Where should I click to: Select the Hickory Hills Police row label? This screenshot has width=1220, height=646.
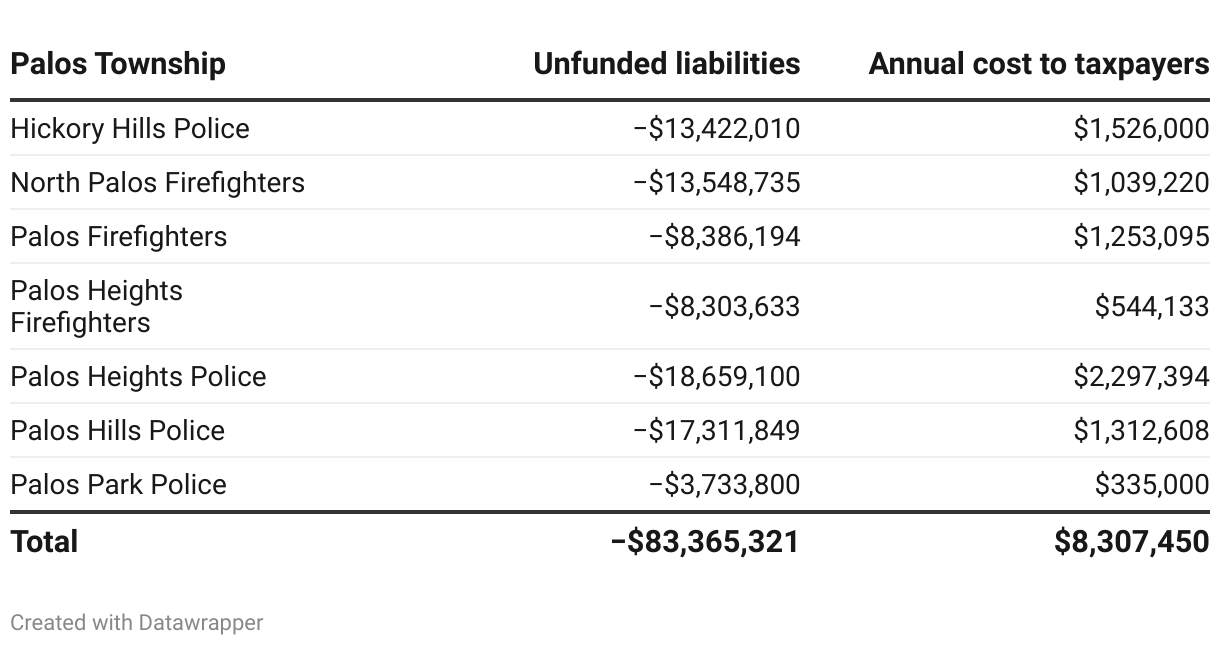[x=130, y=128]
